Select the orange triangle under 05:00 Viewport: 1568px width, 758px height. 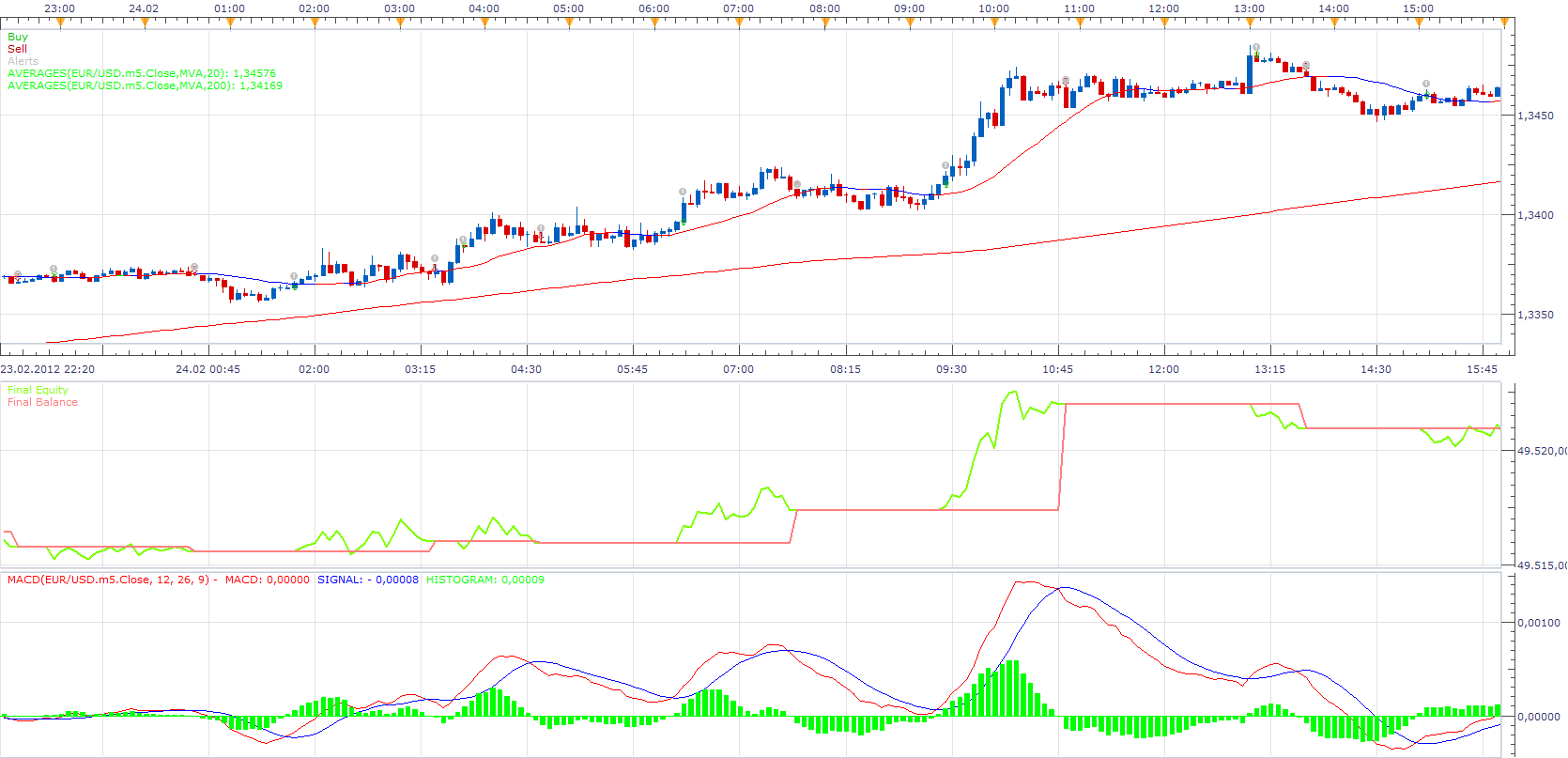pos(570,24)
